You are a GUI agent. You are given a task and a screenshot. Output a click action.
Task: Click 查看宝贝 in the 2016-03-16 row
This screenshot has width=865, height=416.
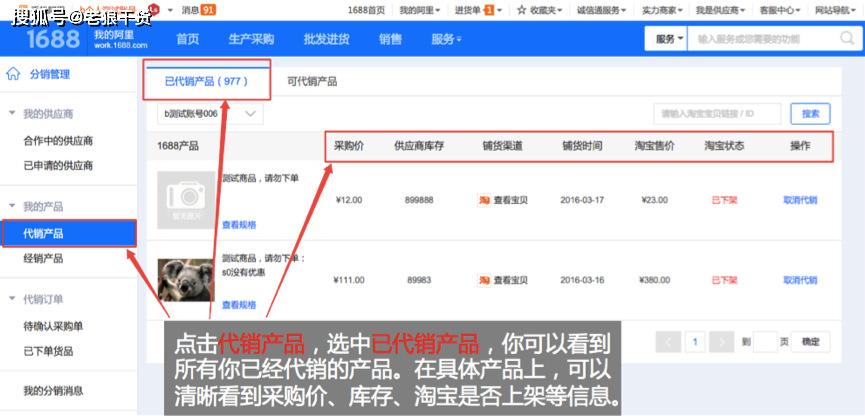510,280
